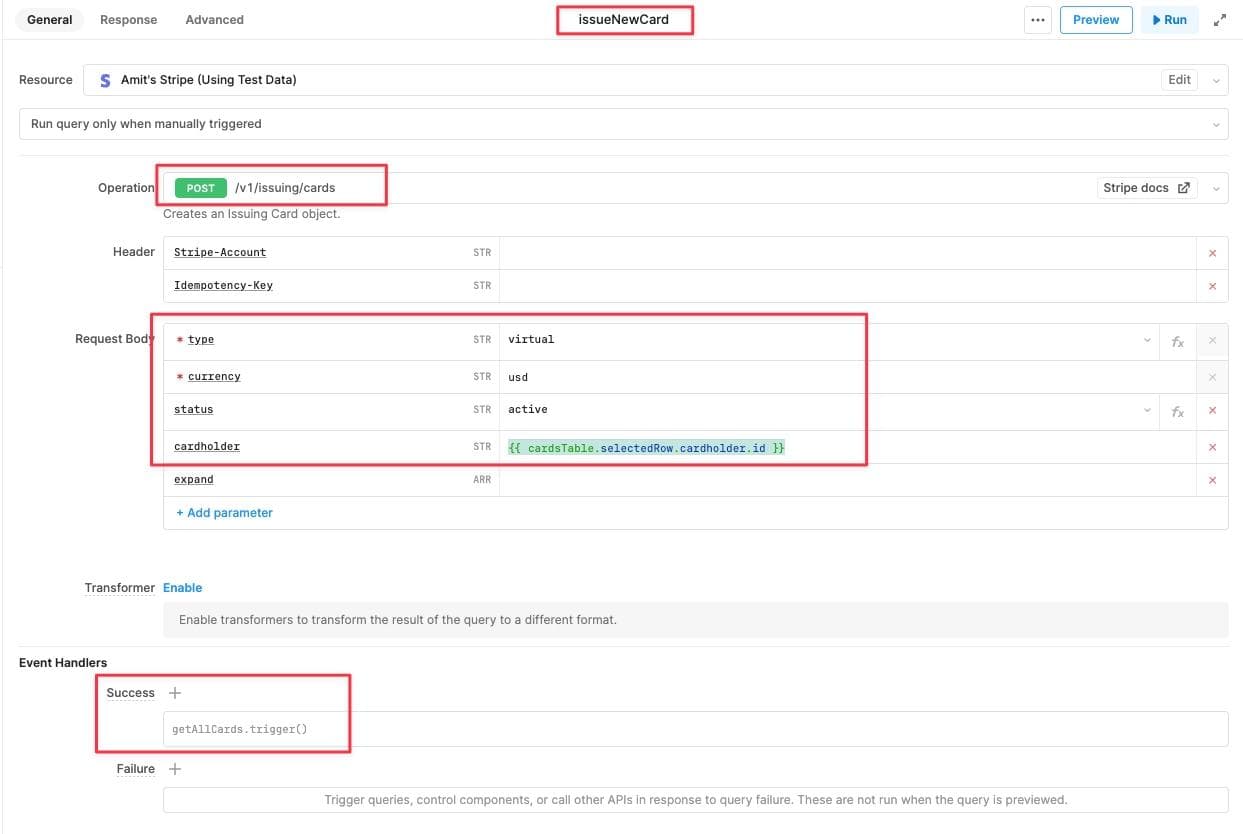This screenshot has height=834, width=1243.
Task: Remove the expand parameter
Action: click(x=1211, y=480)
